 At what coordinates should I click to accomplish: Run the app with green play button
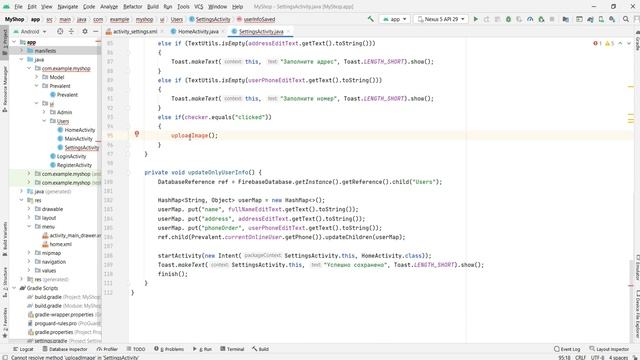476,19
